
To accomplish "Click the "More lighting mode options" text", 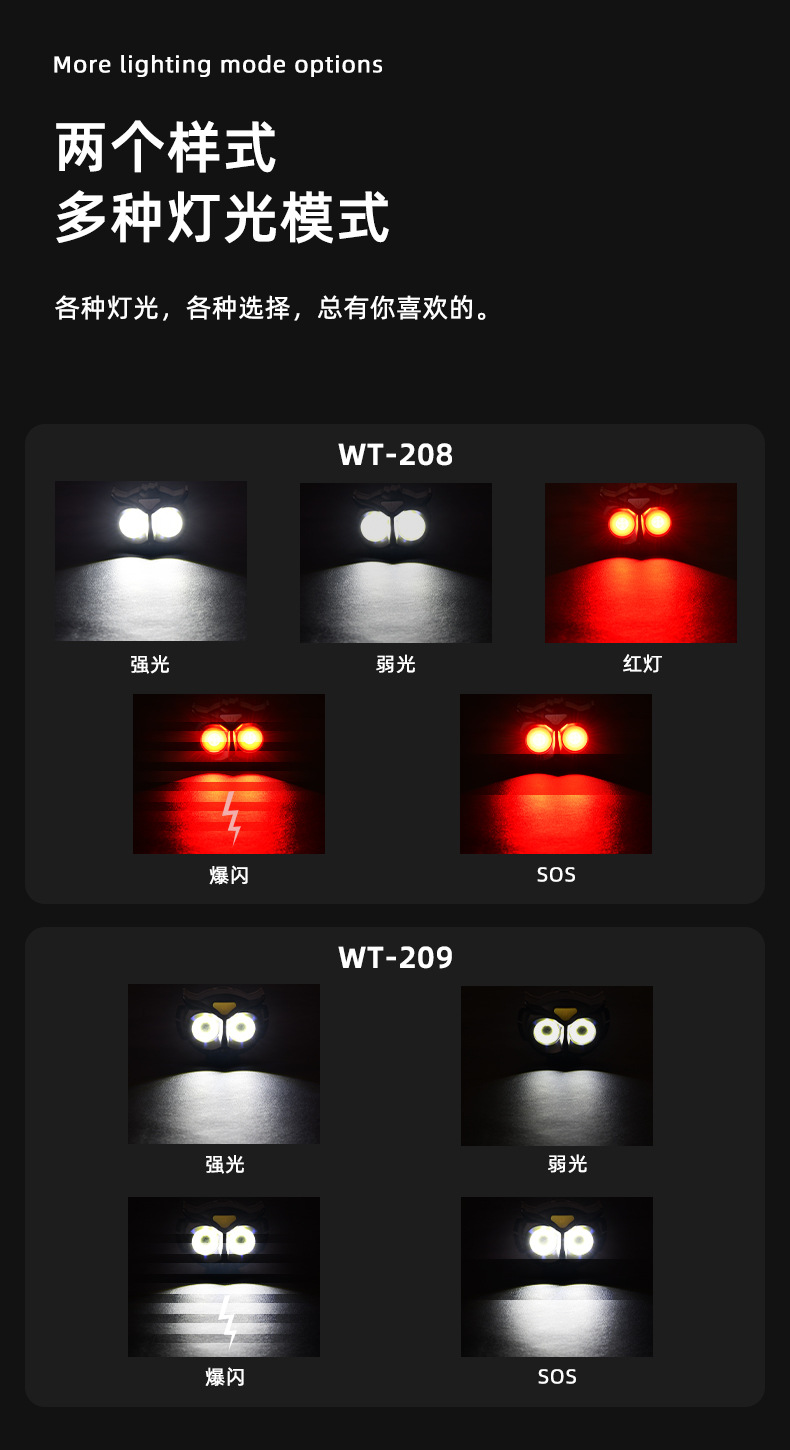I will coord(218,65).
